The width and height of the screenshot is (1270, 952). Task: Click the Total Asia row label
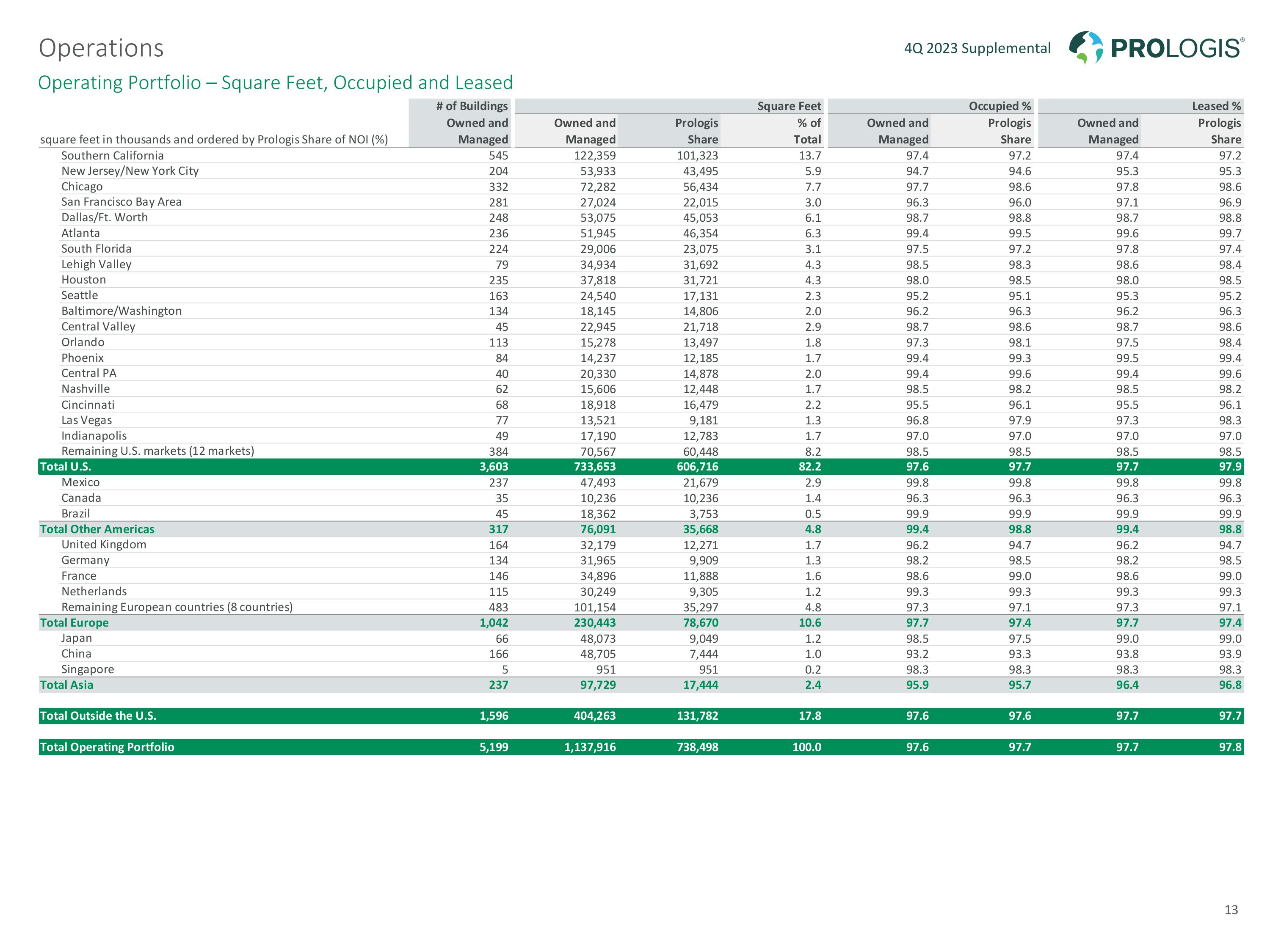(66, 685)
